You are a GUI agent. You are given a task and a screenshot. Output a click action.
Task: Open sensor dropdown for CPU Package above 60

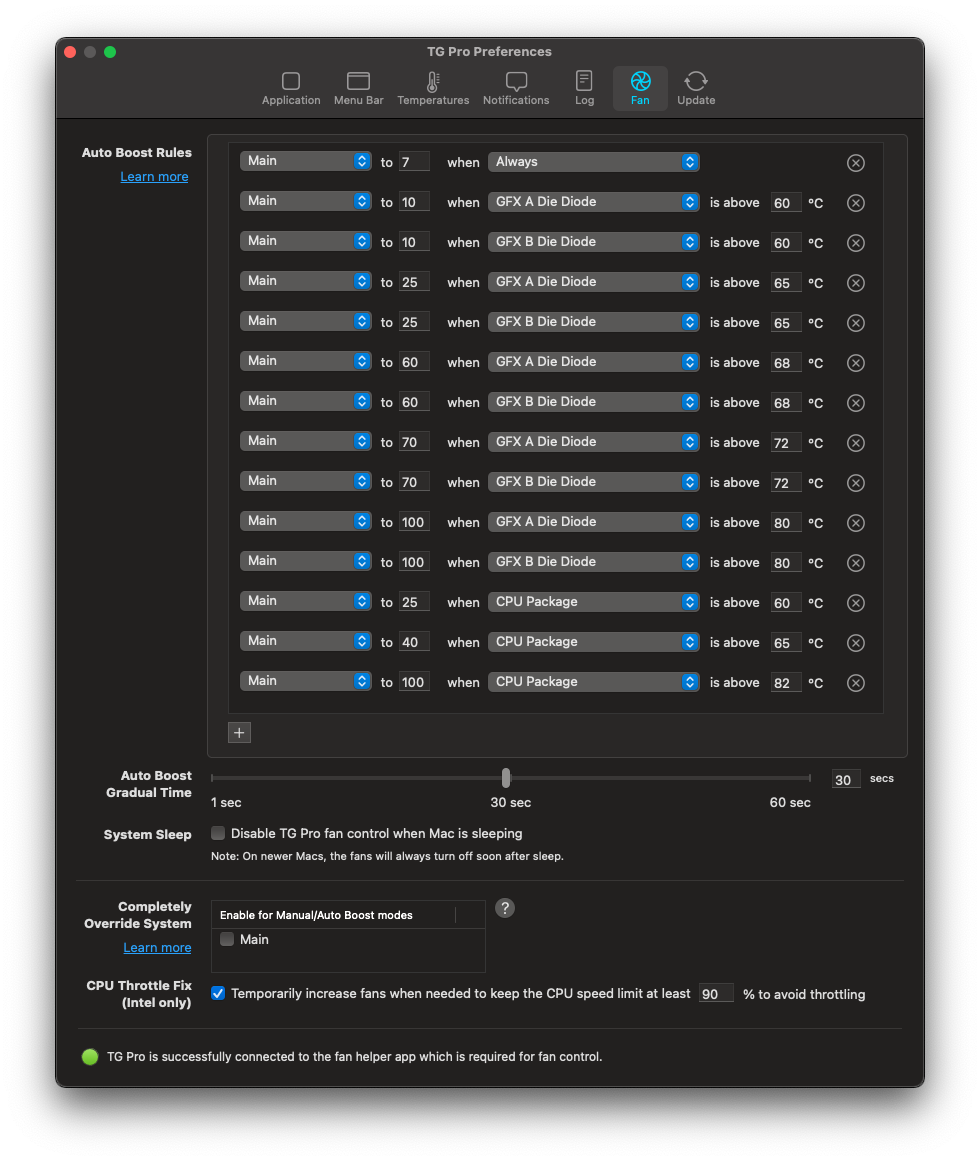click(x=594, y=601)
